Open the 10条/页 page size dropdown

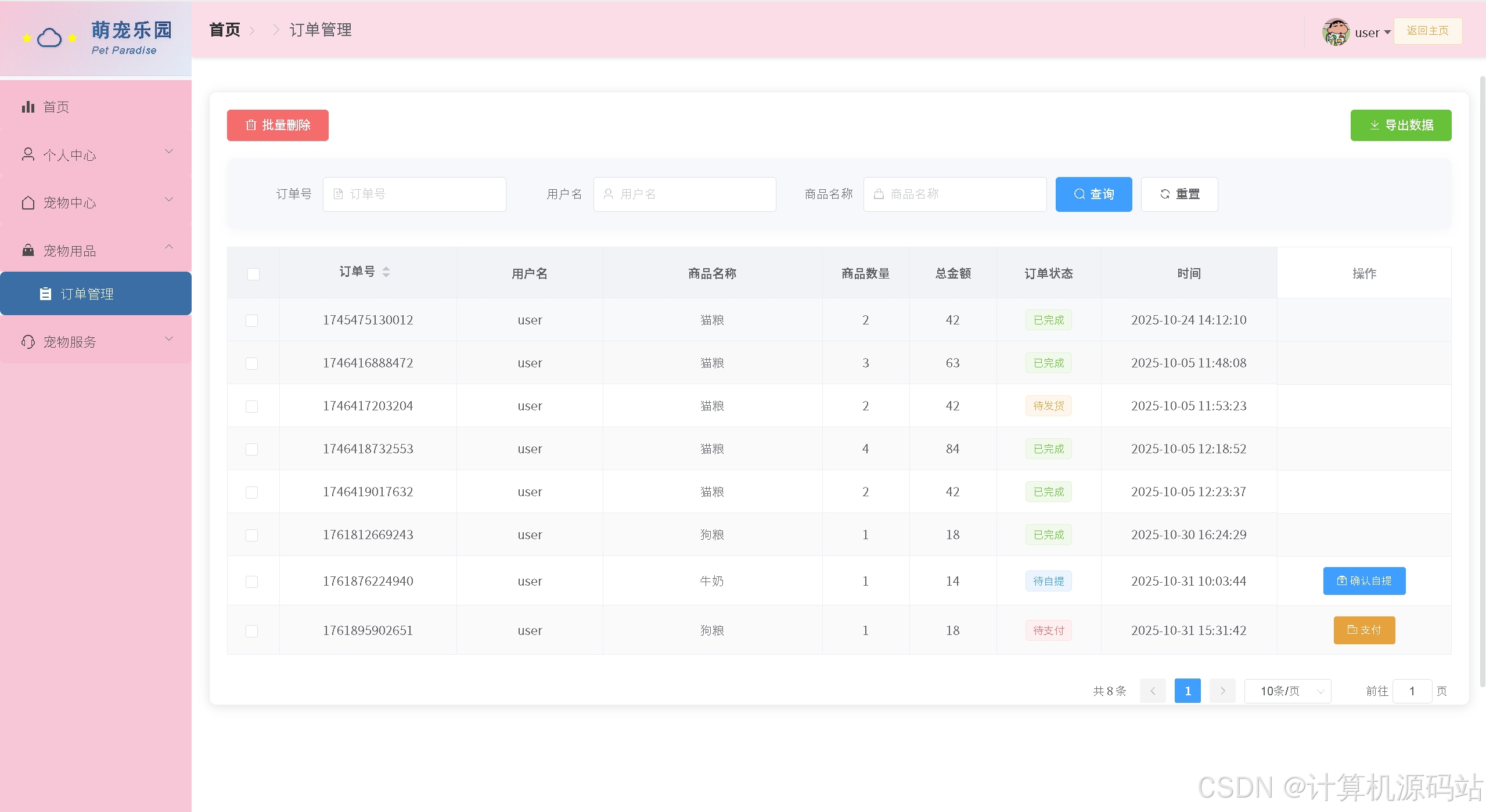[x=1287, y=691]
